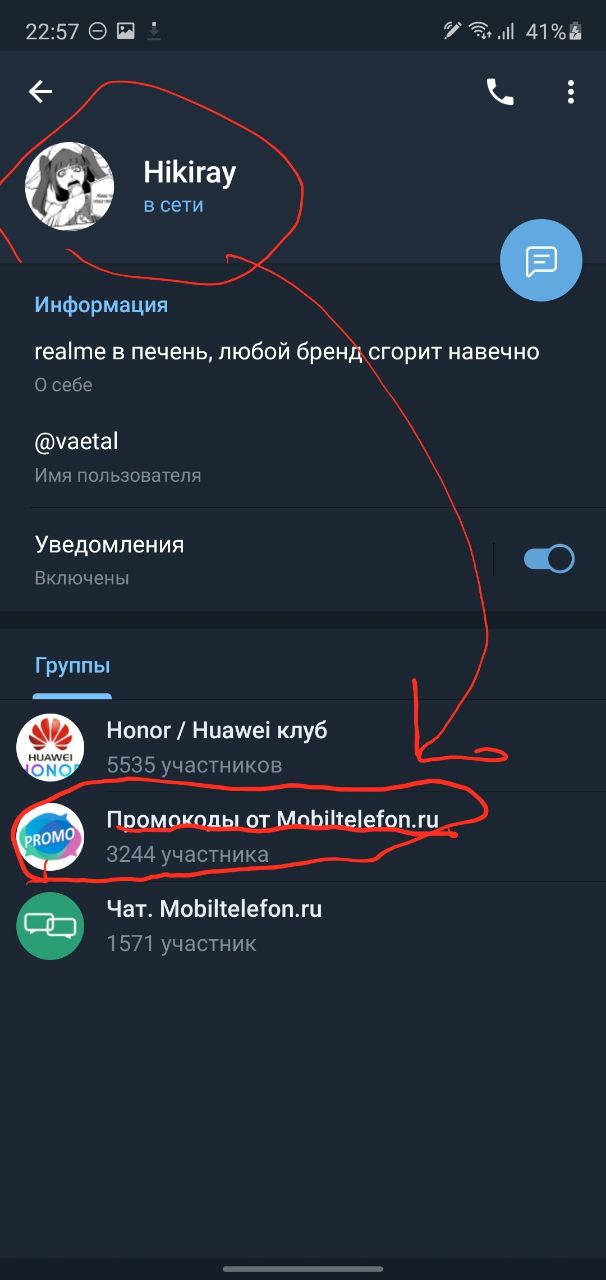Tap the blue message bubble button

[x=541, y=260]
